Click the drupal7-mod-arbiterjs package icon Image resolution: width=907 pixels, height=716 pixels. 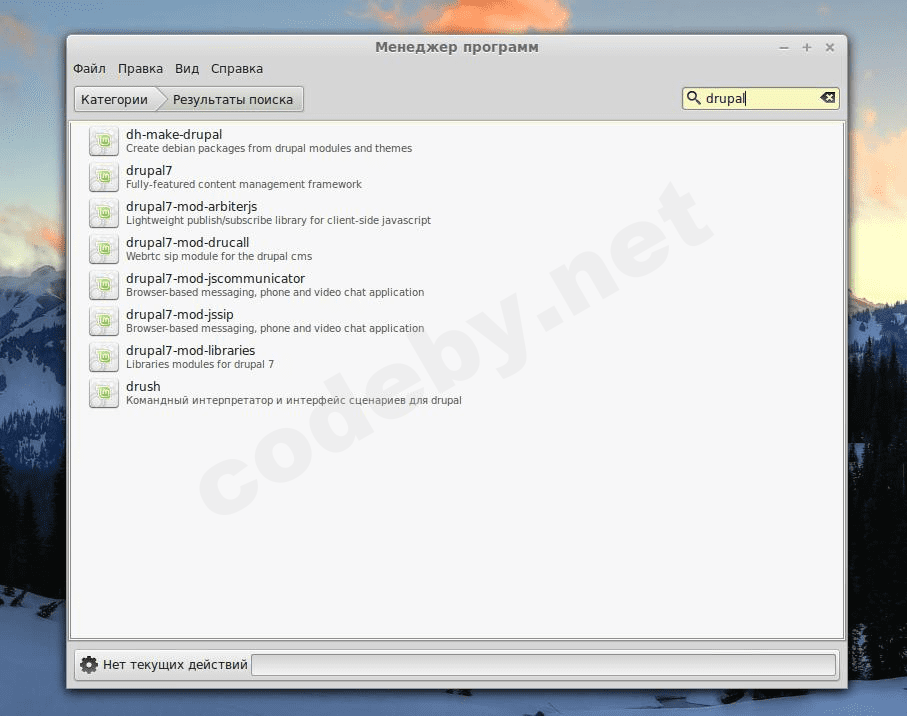coord(104,213)
